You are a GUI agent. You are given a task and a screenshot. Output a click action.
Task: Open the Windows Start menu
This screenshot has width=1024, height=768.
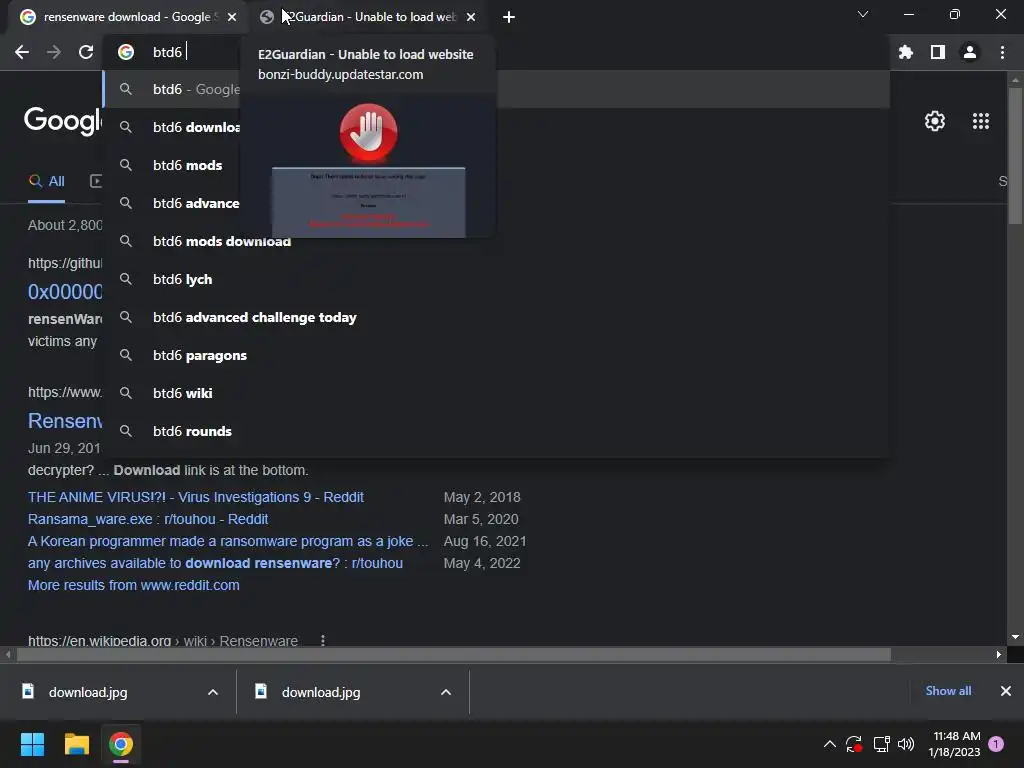pos(32,744)
